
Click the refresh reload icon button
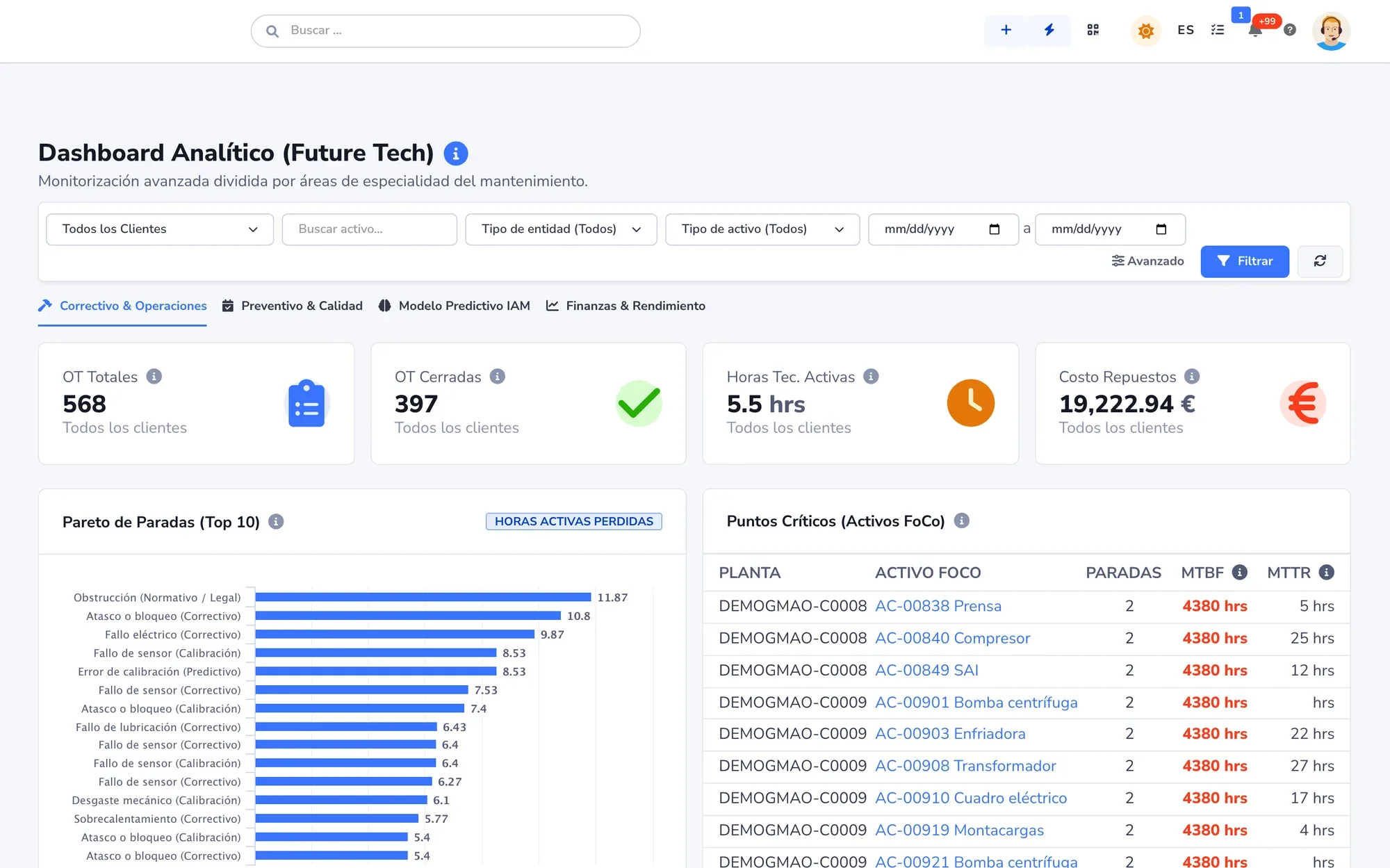[1320, 261]
